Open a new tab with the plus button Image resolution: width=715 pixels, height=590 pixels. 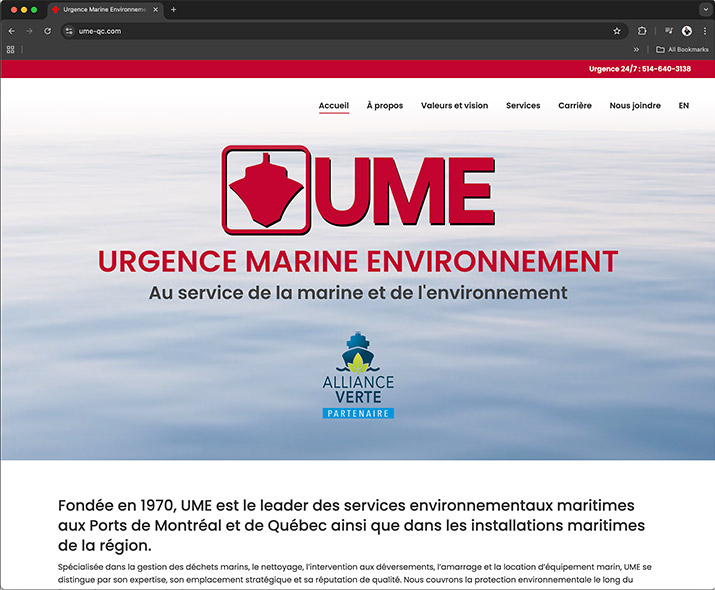pos(173,10)
